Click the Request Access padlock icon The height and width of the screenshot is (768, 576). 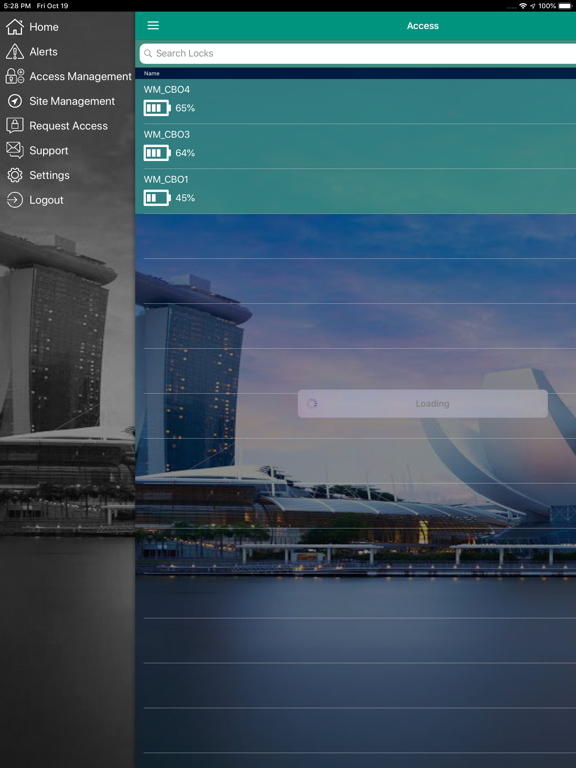(15, 125)
